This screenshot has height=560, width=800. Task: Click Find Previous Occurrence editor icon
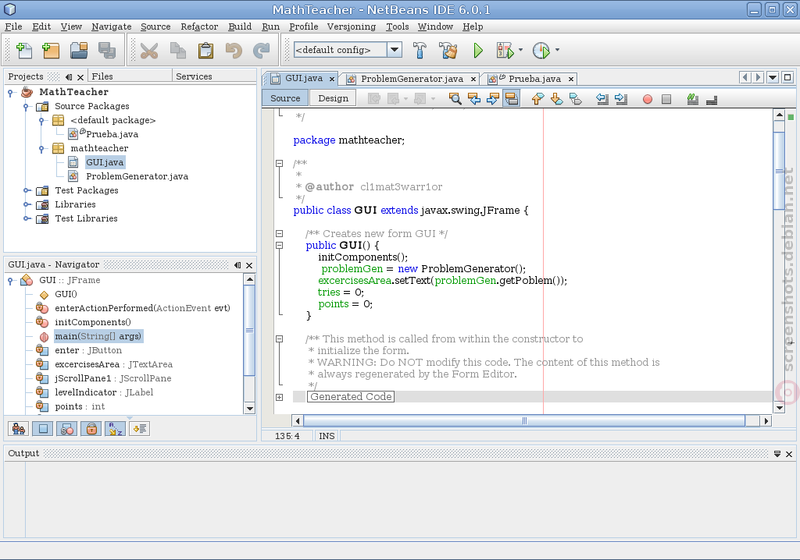474,98
